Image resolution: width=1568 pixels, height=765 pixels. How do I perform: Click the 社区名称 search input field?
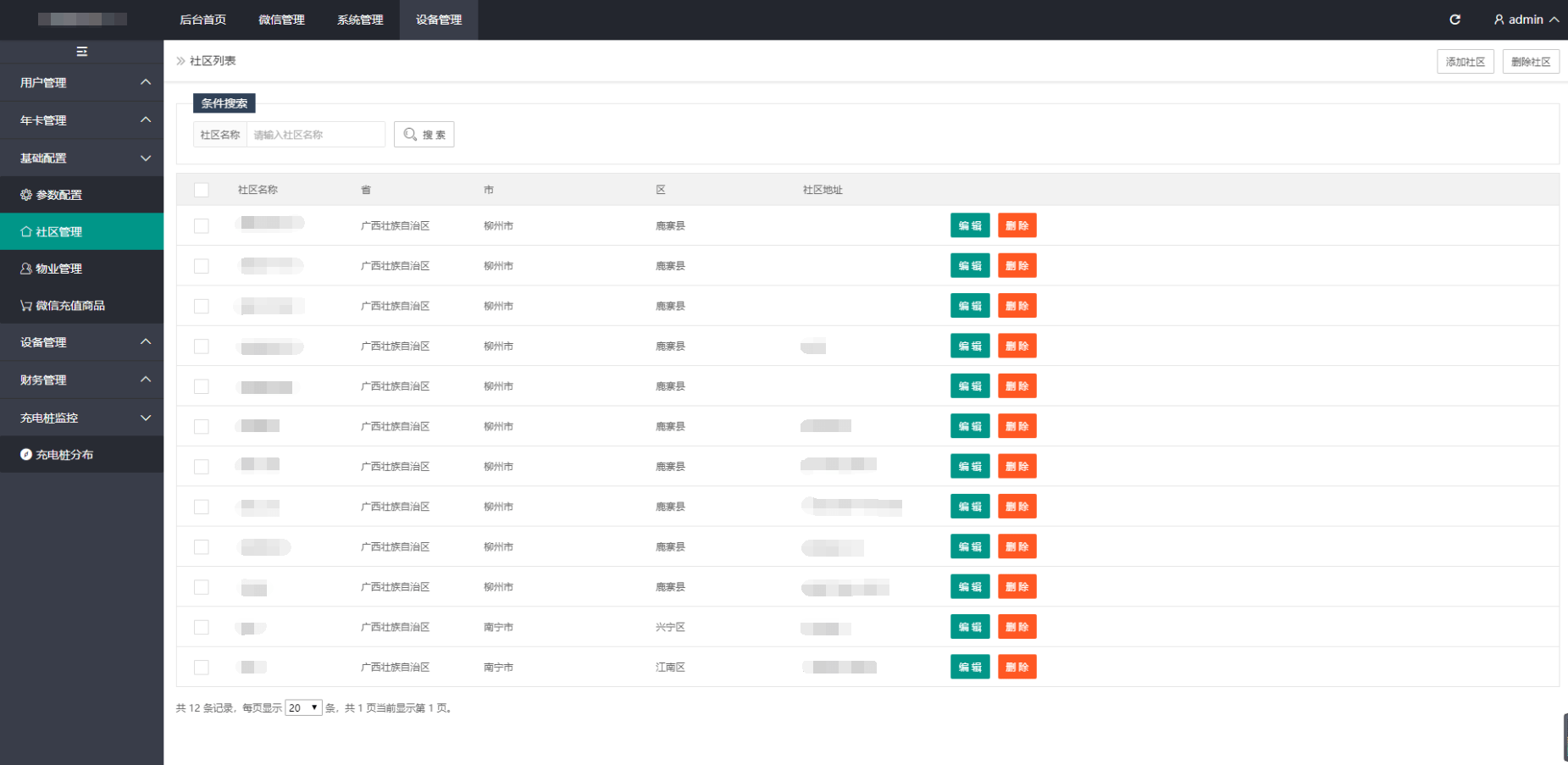[x=316, y=135]
